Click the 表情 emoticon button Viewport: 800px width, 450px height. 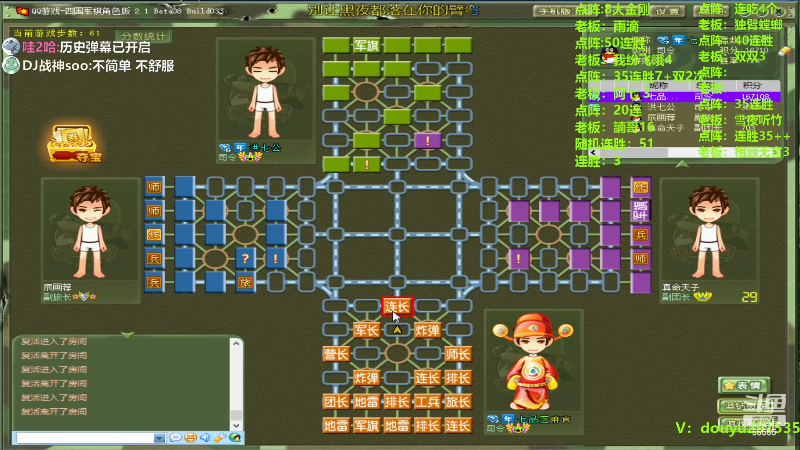(744, 386)
